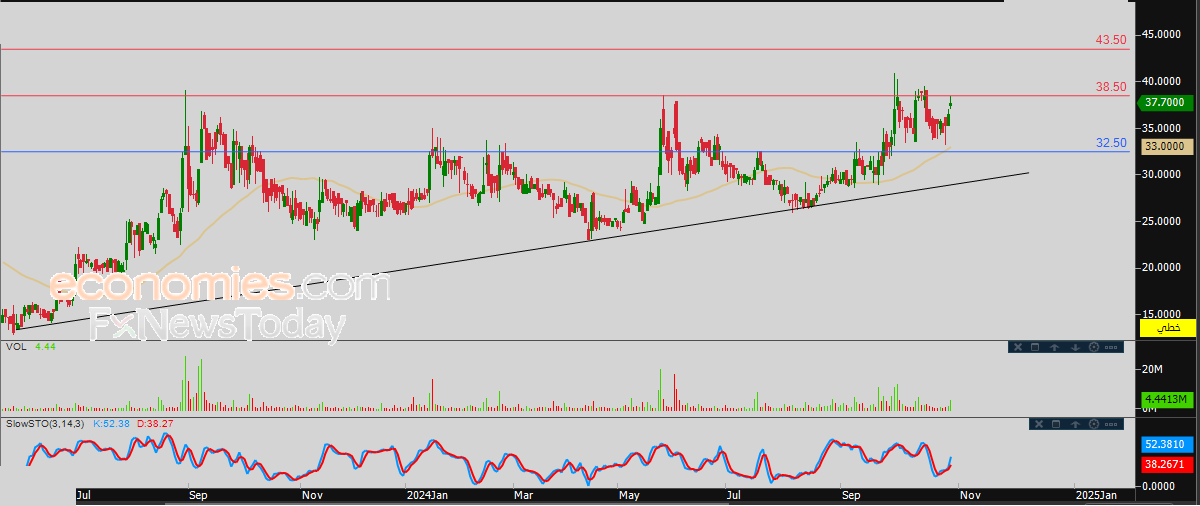Click the red 38.2671 stochastic tag
This screenshot has height=506, width=1200.
point(1166,465)
